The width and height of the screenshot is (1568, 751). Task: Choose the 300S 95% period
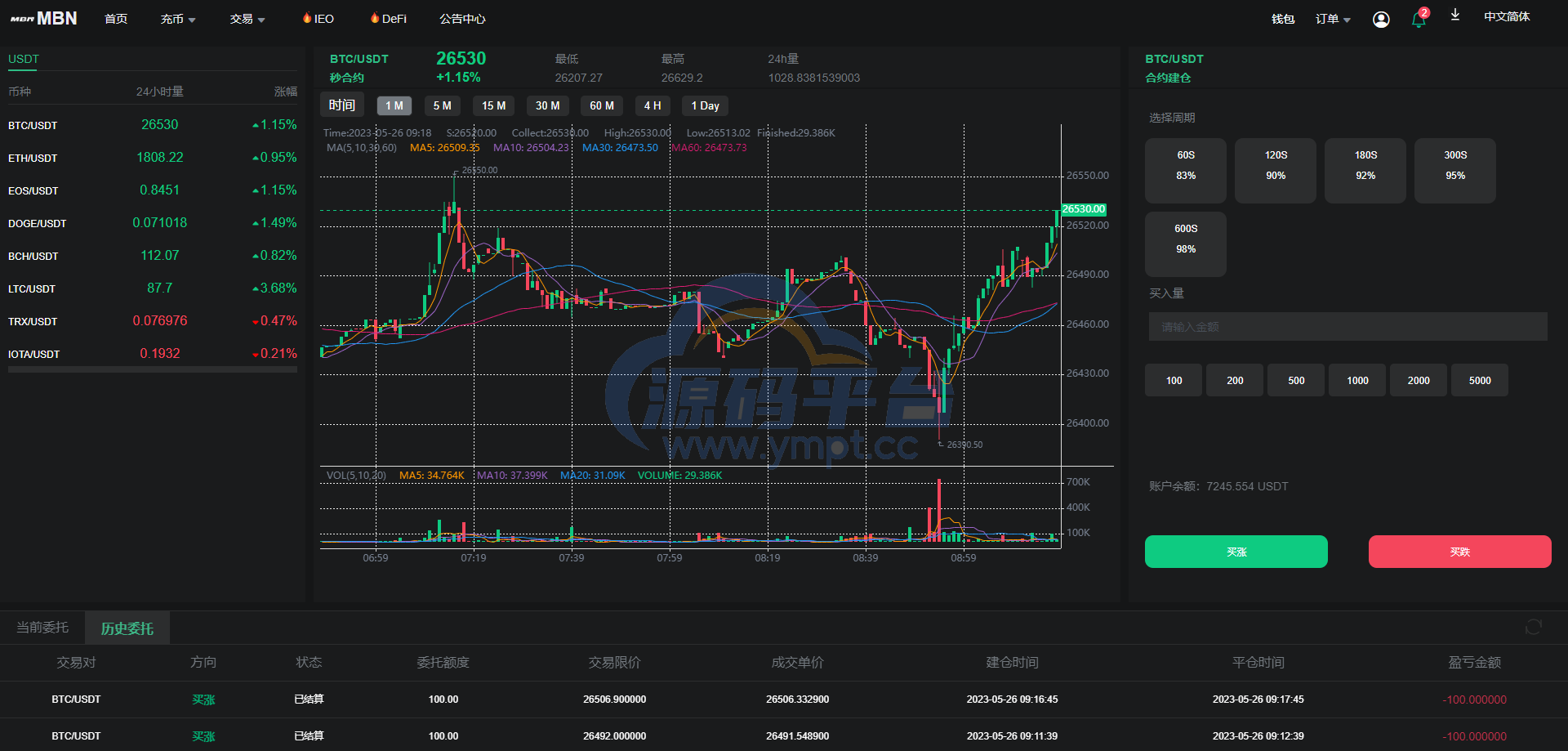(x=1455, y=170)
